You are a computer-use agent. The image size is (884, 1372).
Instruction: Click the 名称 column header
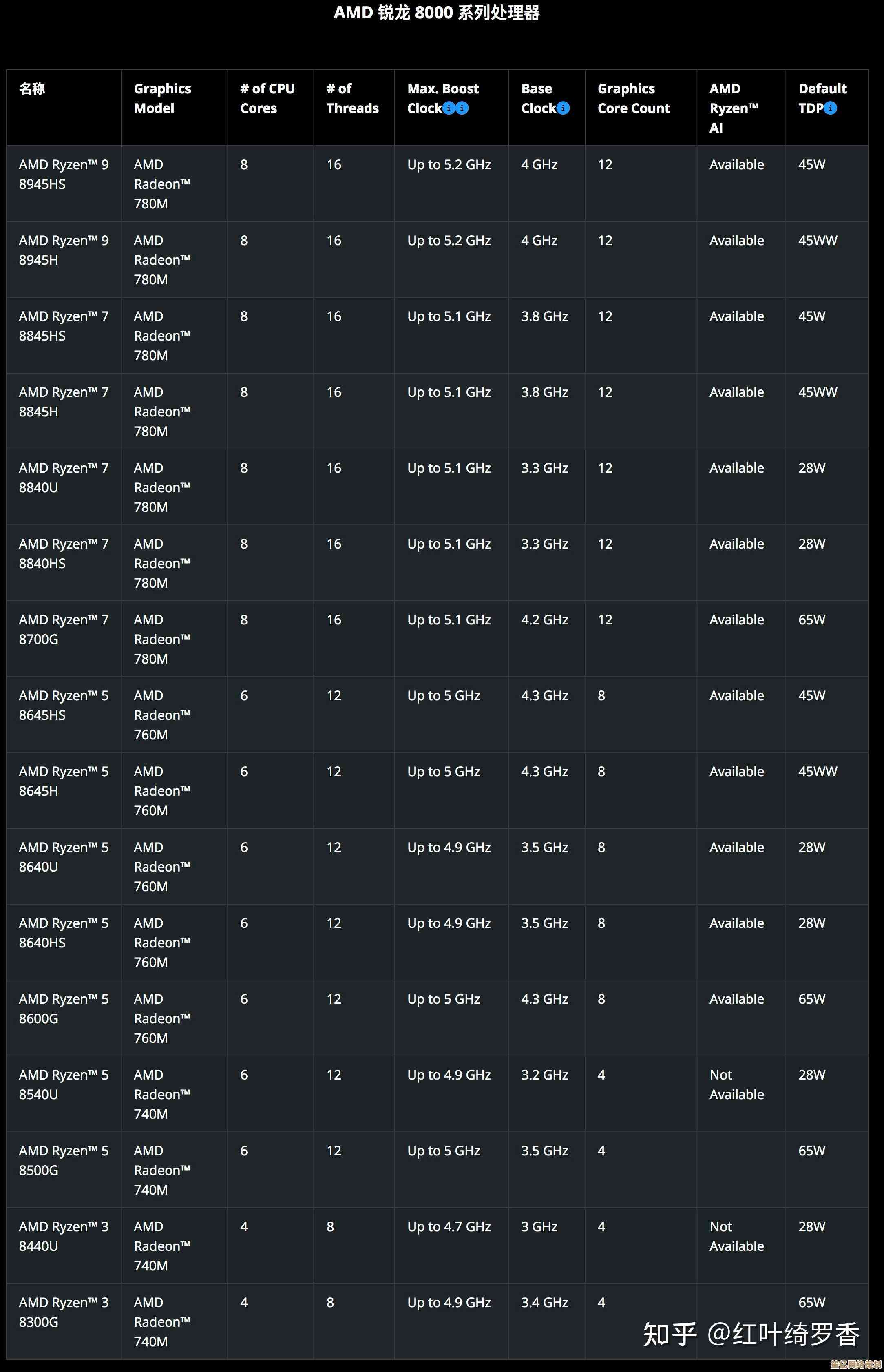coord(31,89)
